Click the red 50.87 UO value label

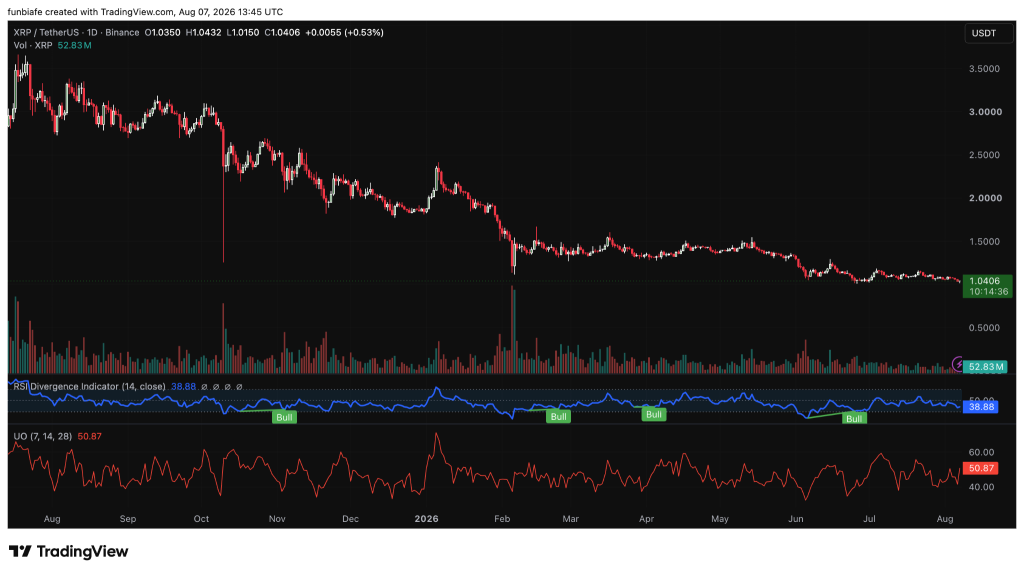click(x=980, y=468)
